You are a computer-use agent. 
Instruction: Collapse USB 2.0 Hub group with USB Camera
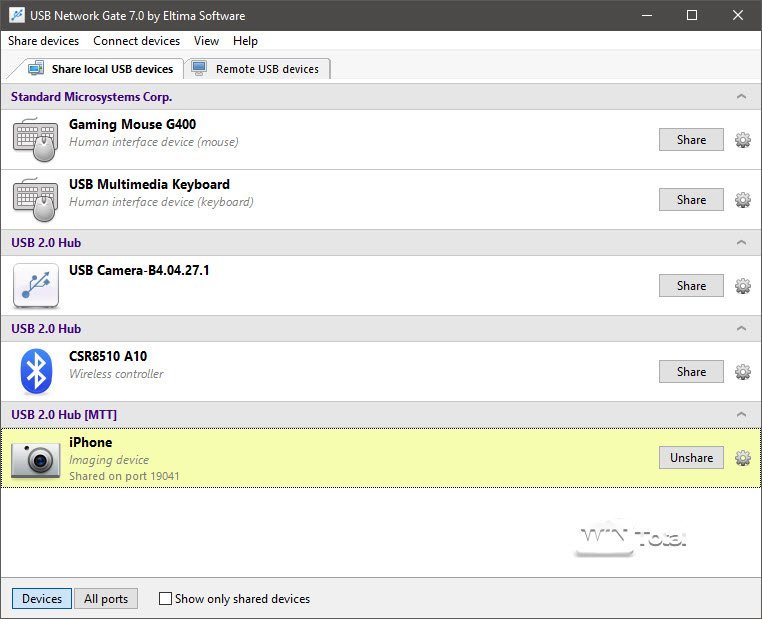tap(741, 242)
